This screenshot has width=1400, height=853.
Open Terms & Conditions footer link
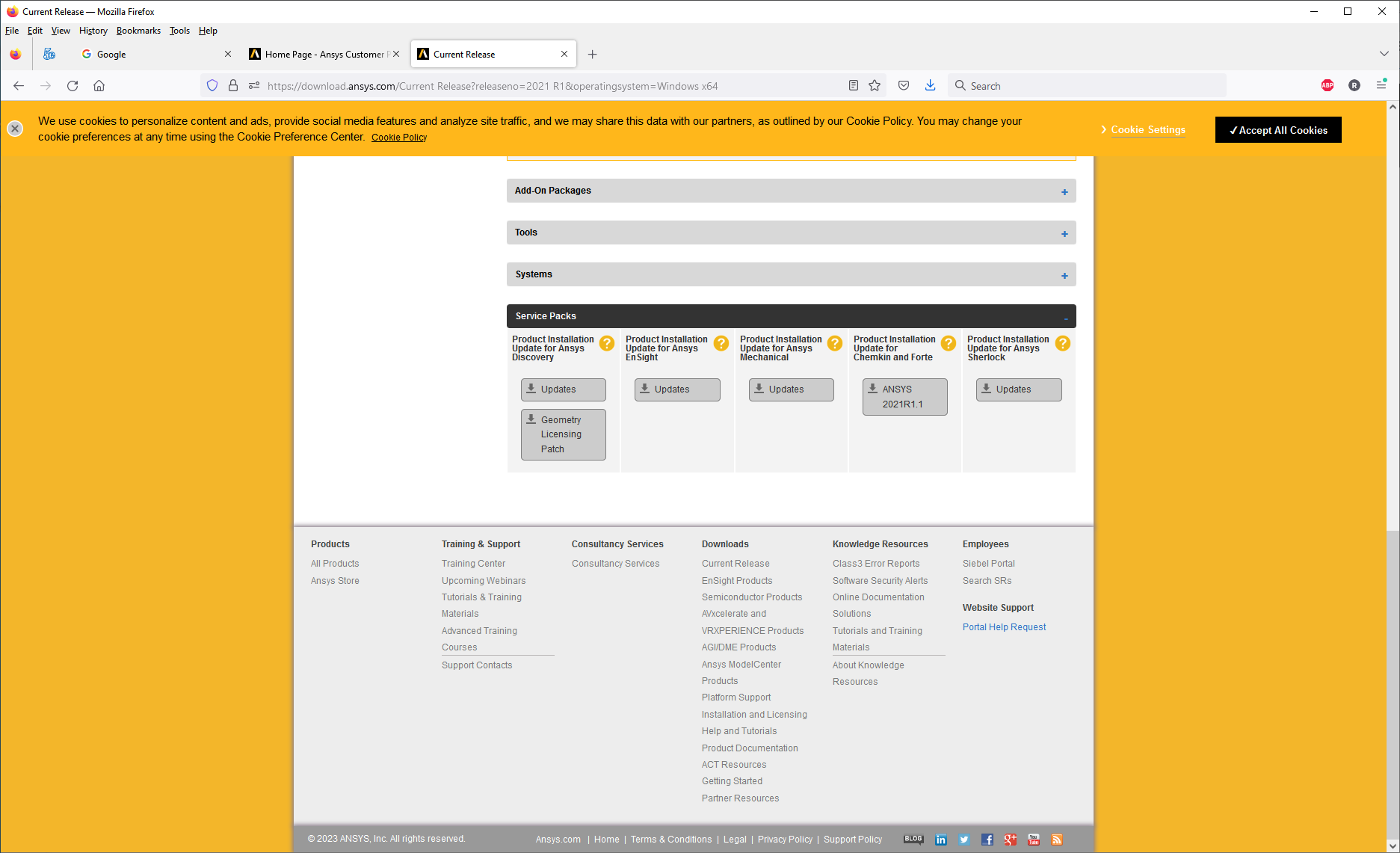671,840
